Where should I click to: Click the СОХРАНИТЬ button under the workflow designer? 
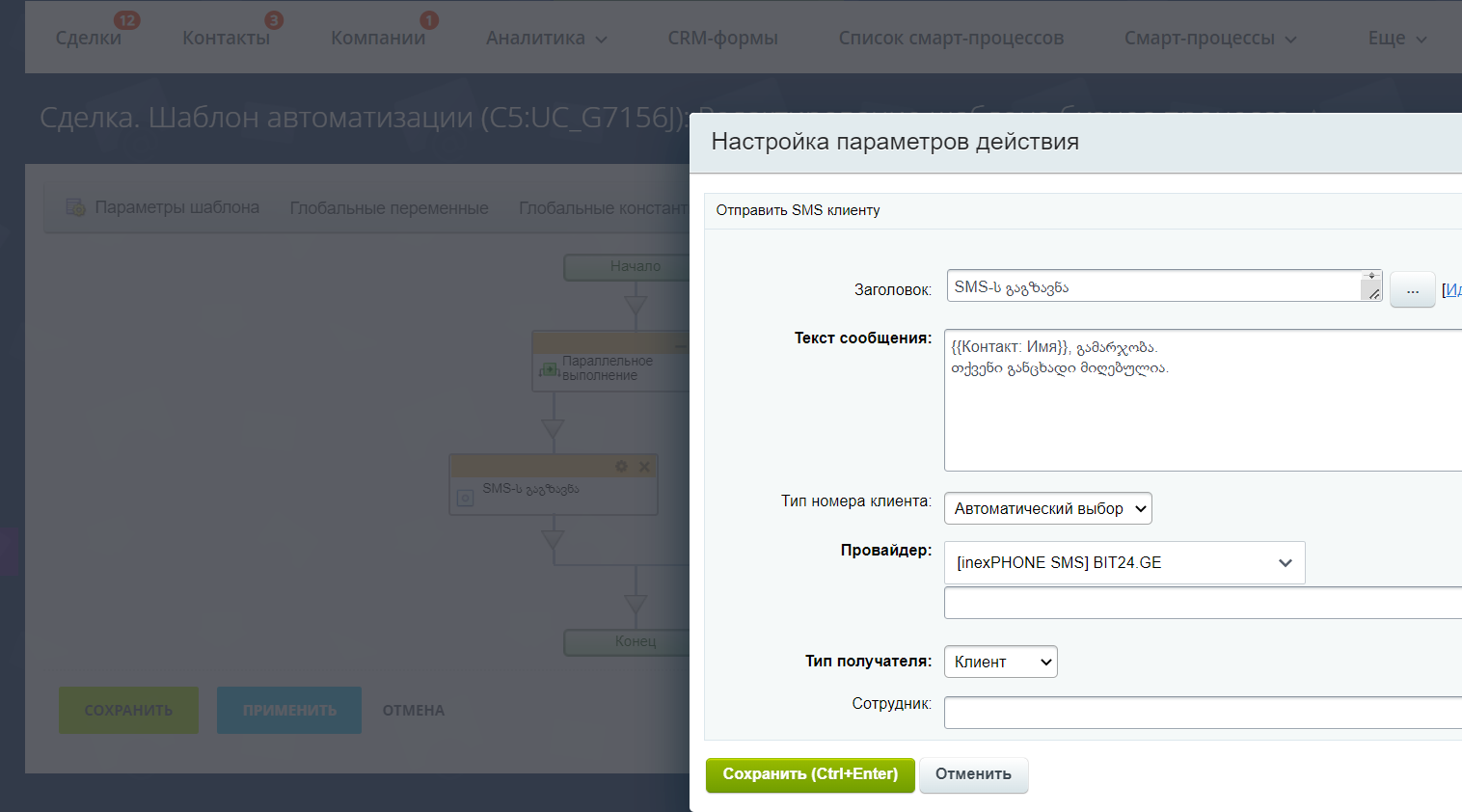click(128, 710)
